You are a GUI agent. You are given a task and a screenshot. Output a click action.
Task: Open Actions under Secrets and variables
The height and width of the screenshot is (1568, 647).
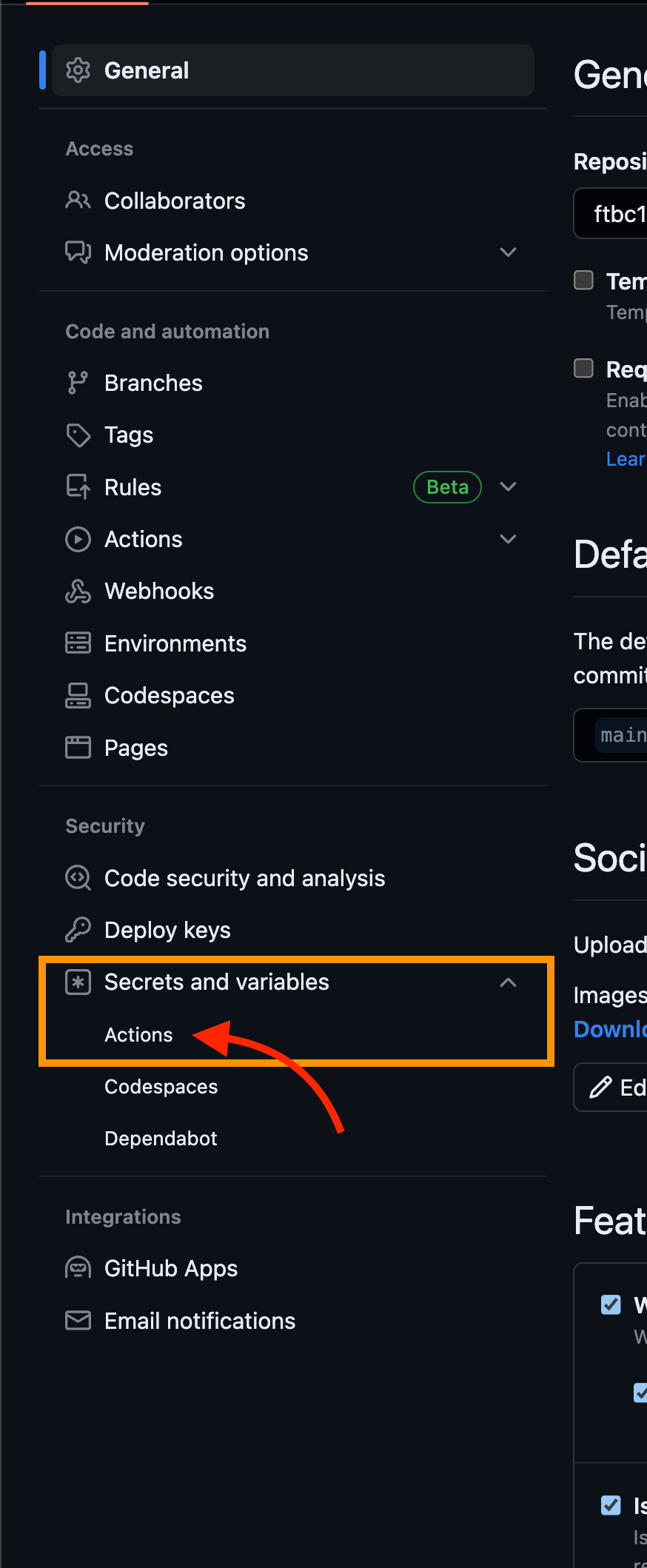click(x=138, y=1035)
